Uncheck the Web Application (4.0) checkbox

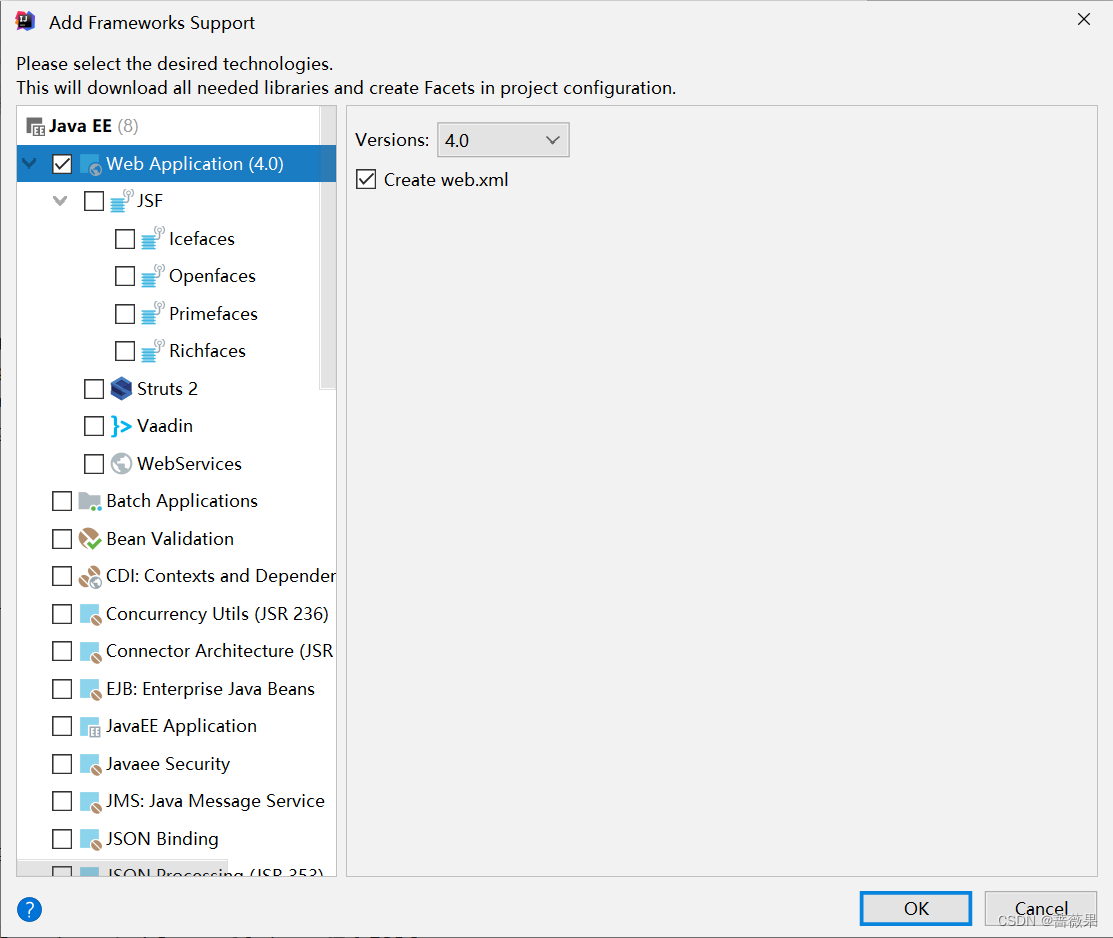pyautogui.click(x=62, y=164)
